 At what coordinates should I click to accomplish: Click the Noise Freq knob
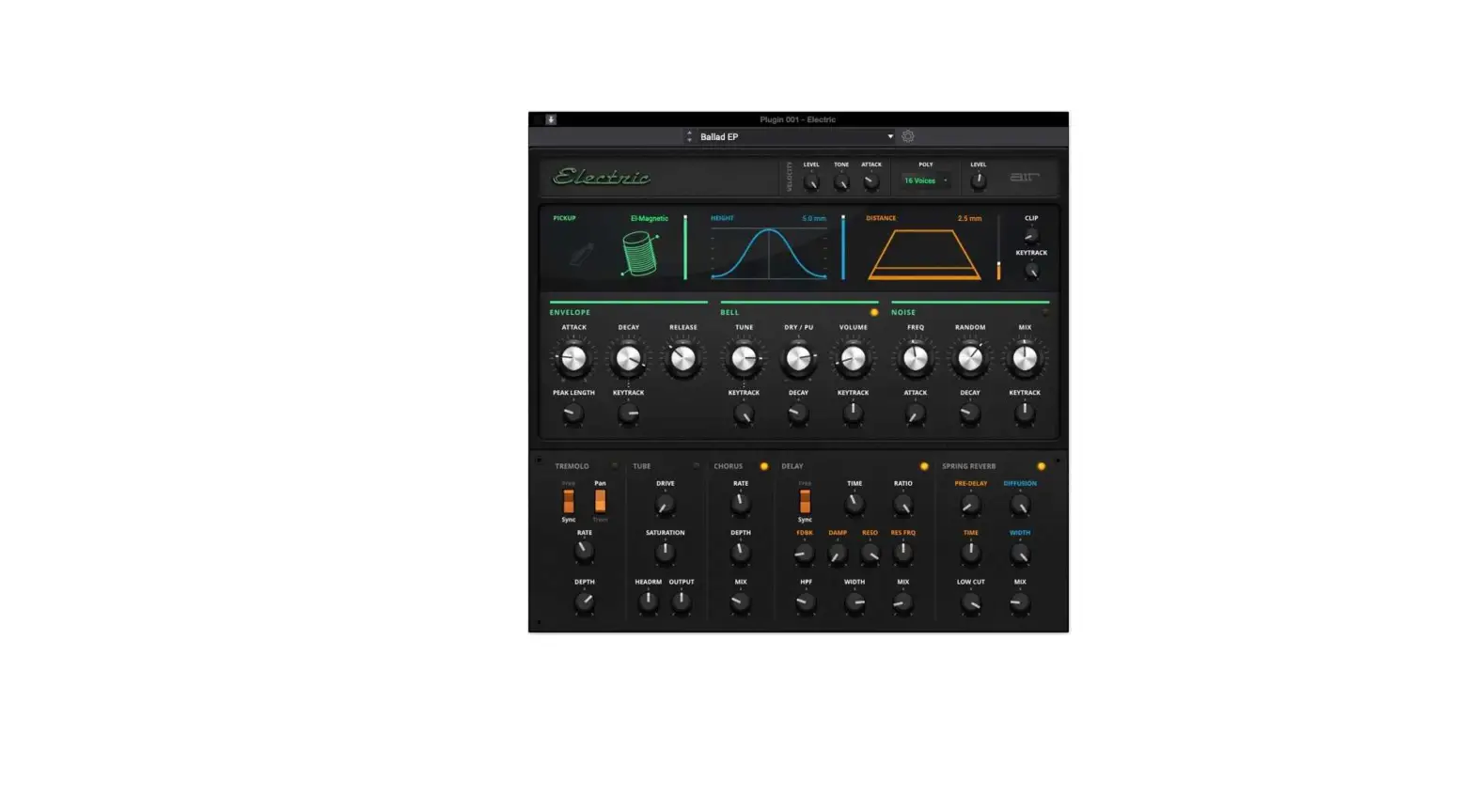[x=916, y=358]
